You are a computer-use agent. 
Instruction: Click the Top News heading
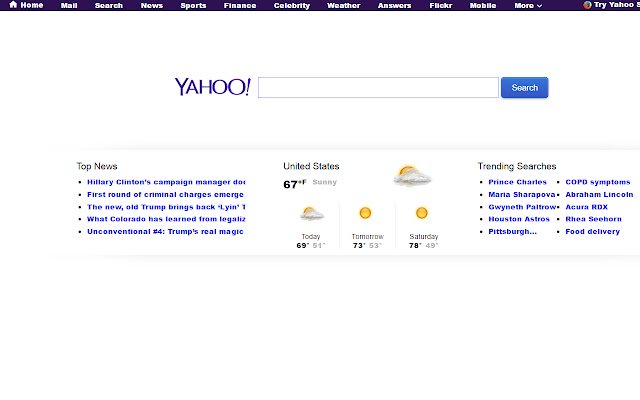point(97,166)
